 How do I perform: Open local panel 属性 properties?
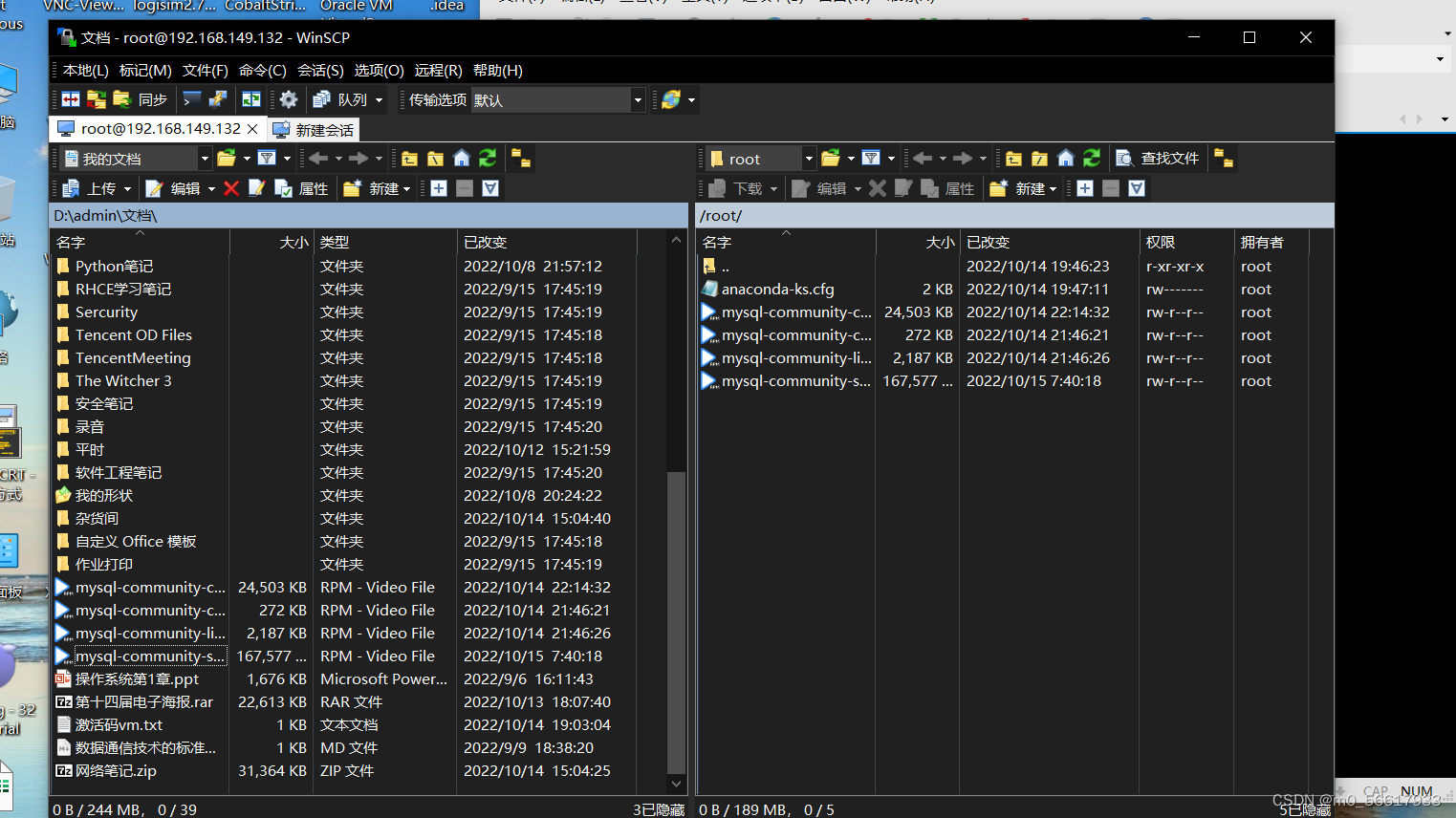click(301, 188)
